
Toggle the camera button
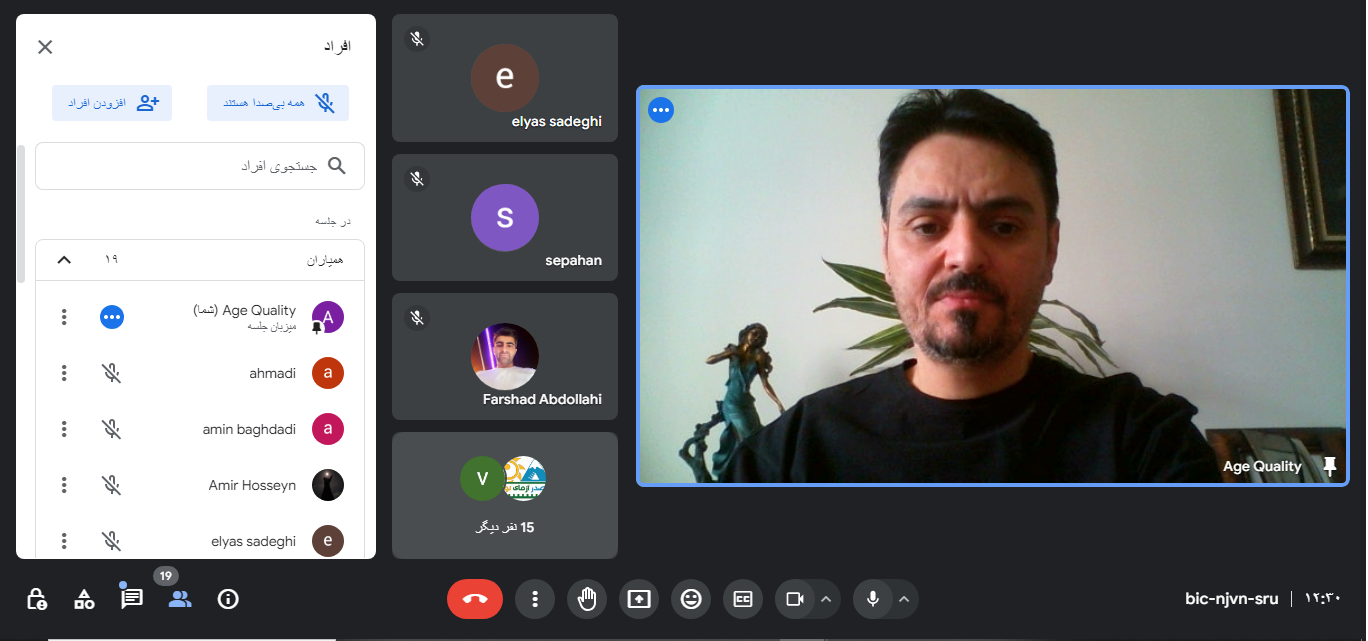point(794,599)
